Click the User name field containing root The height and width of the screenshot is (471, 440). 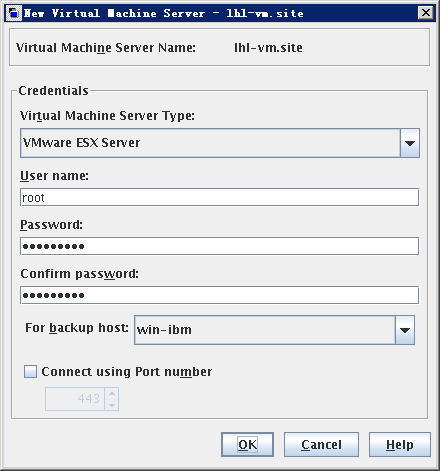pyautogui.click(x=219, y=197)
